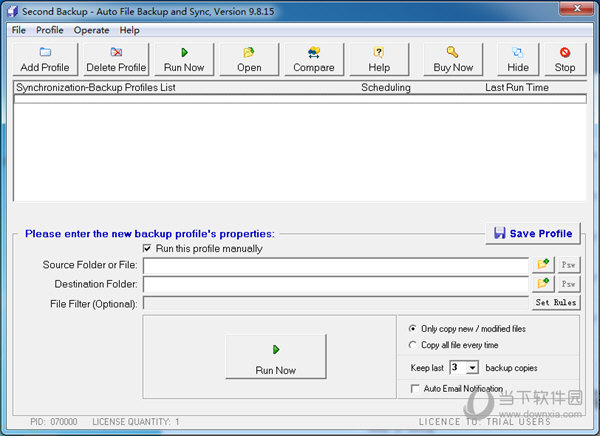
Task: Open the Help menu in the menu bar
Action: 129,30
